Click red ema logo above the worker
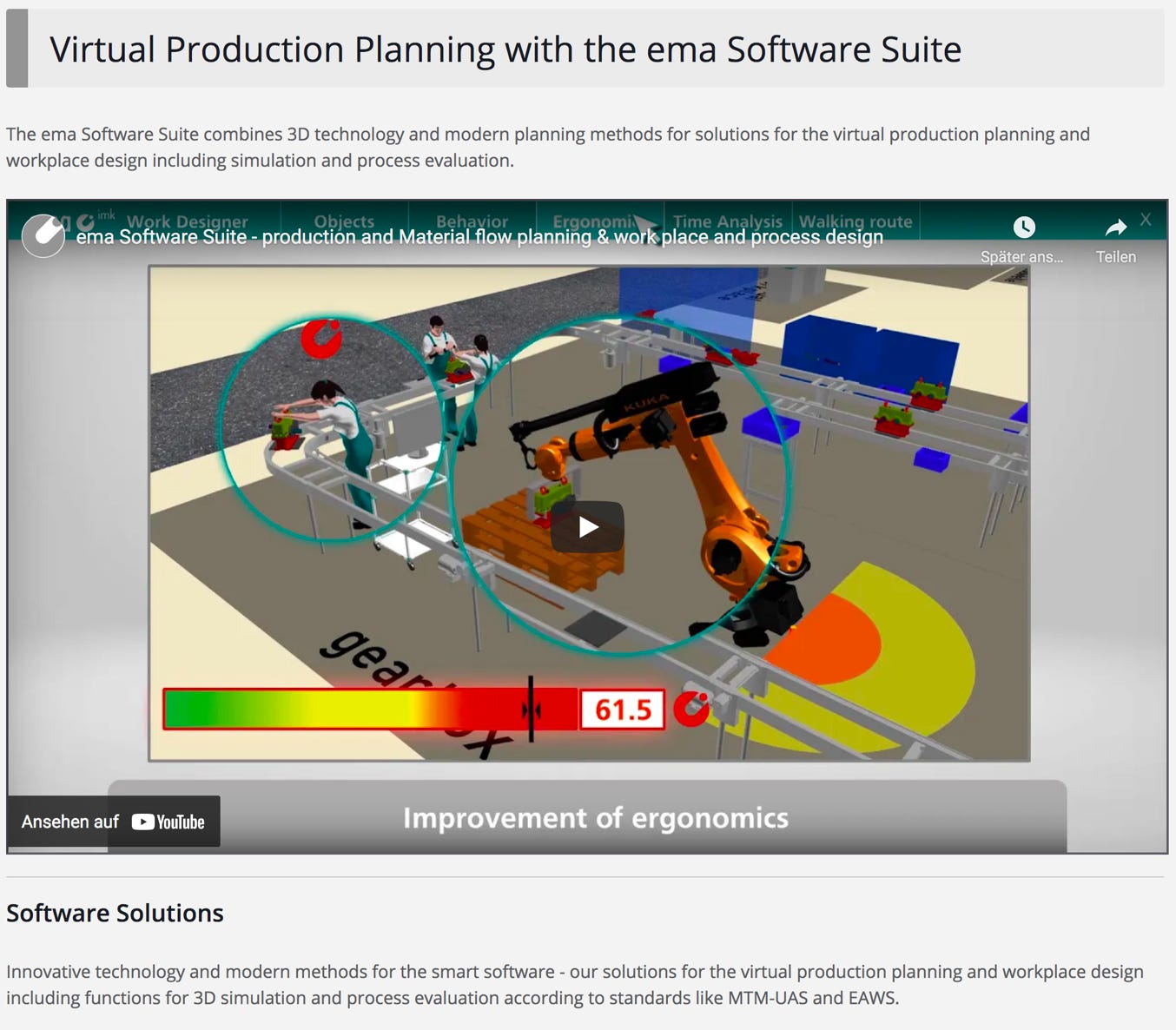The height and width of the screenshot is (1030, 1176). click(x=321, y=339)
